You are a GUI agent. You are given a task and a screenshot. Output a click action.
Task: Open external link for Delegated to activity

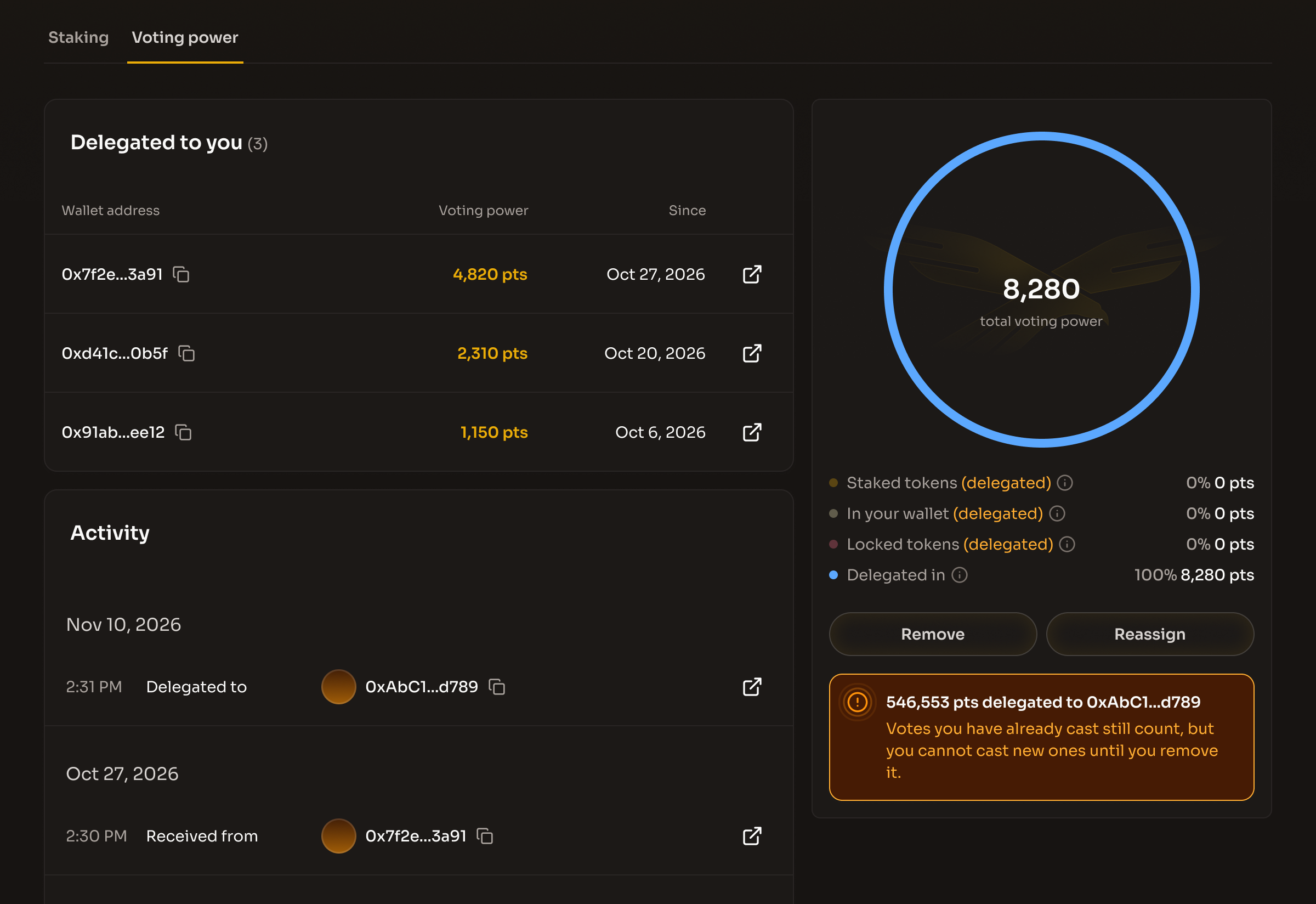(x=752, y=687)
